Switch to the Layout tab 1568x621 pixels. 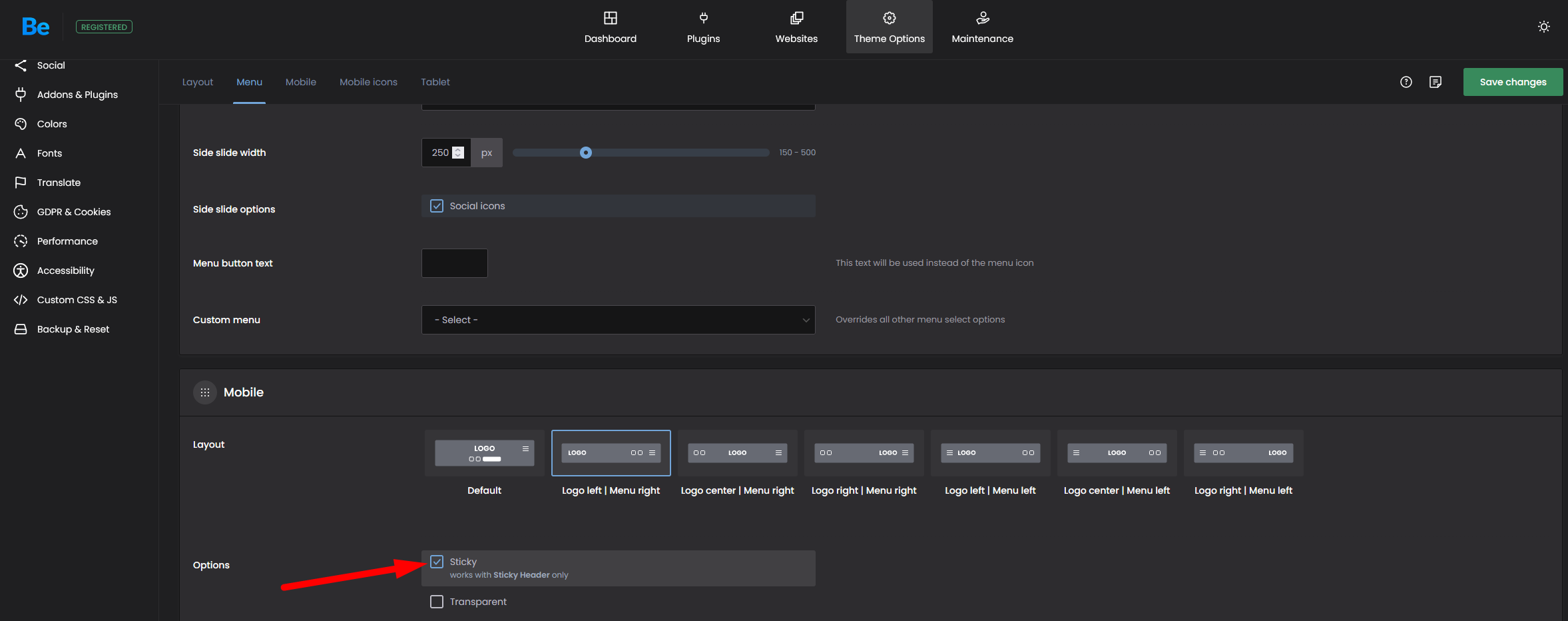tap(198, 82)
